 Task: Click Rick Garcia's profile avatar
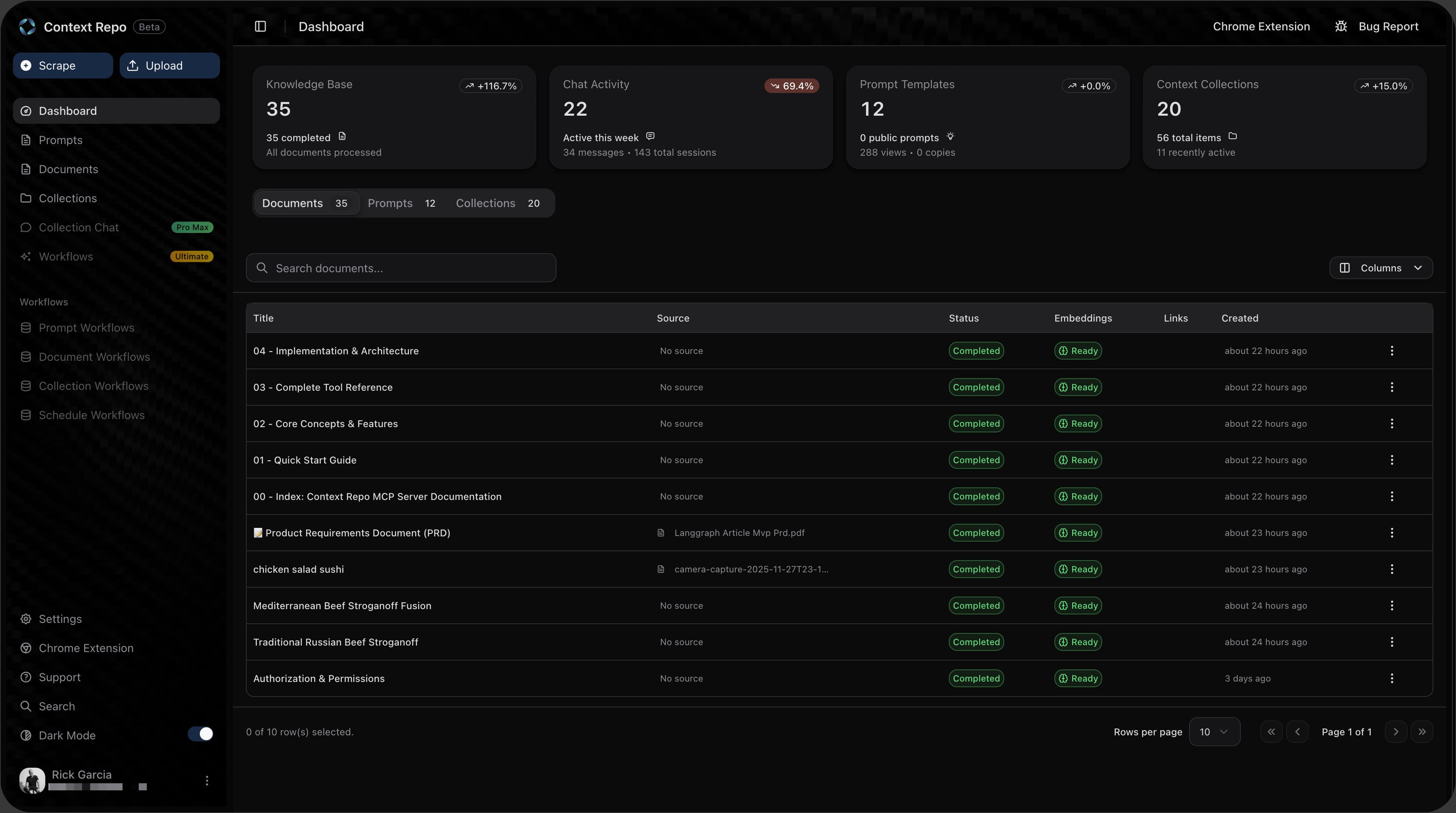(x=32, y=780)
